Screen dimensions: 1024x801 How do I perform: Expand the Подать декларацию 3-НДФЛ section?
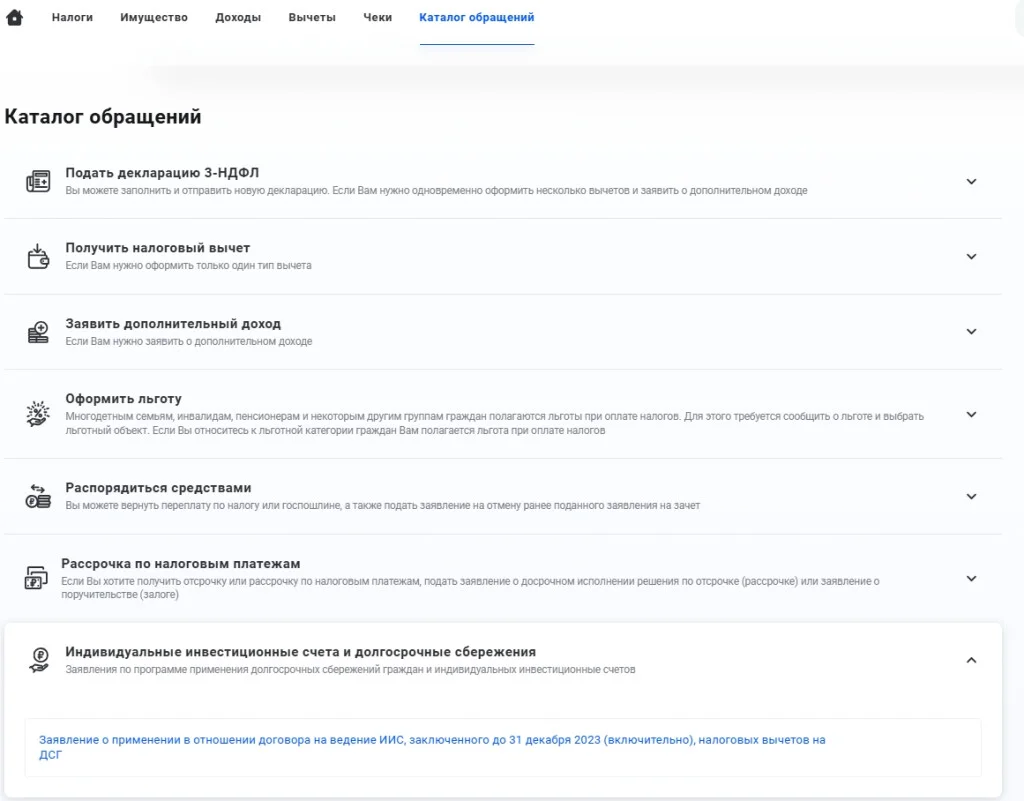pos(971,181)
